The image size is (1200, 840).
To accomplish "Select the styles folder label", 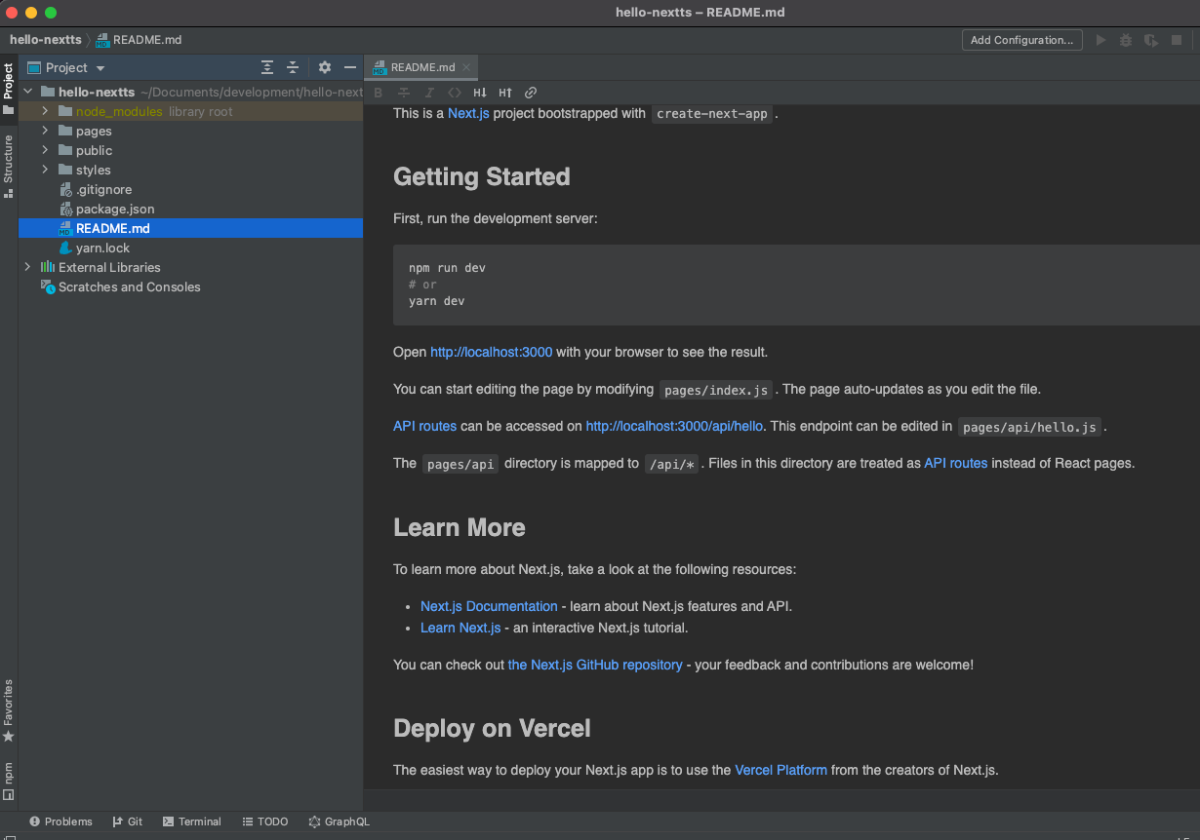I will (x=93, y=170).
